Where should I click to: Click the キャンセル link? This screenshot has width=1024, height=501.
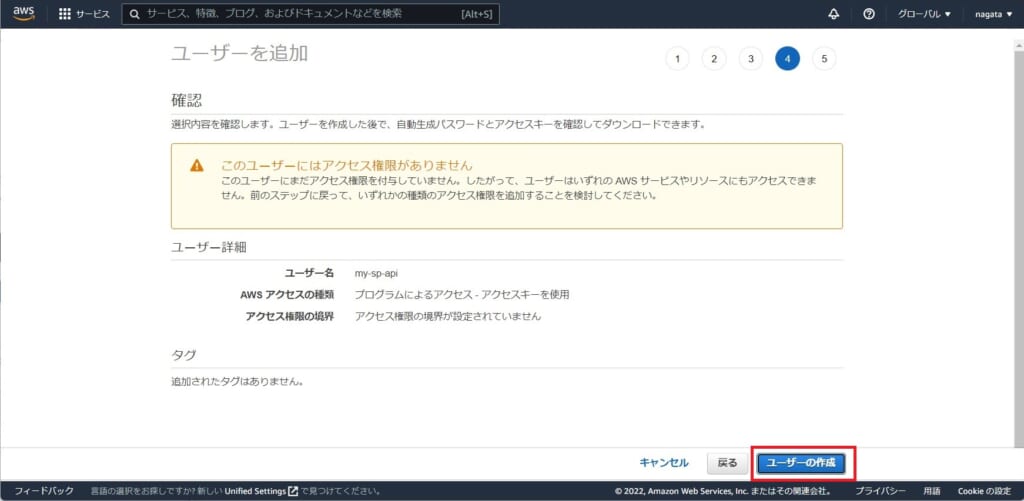664,462
